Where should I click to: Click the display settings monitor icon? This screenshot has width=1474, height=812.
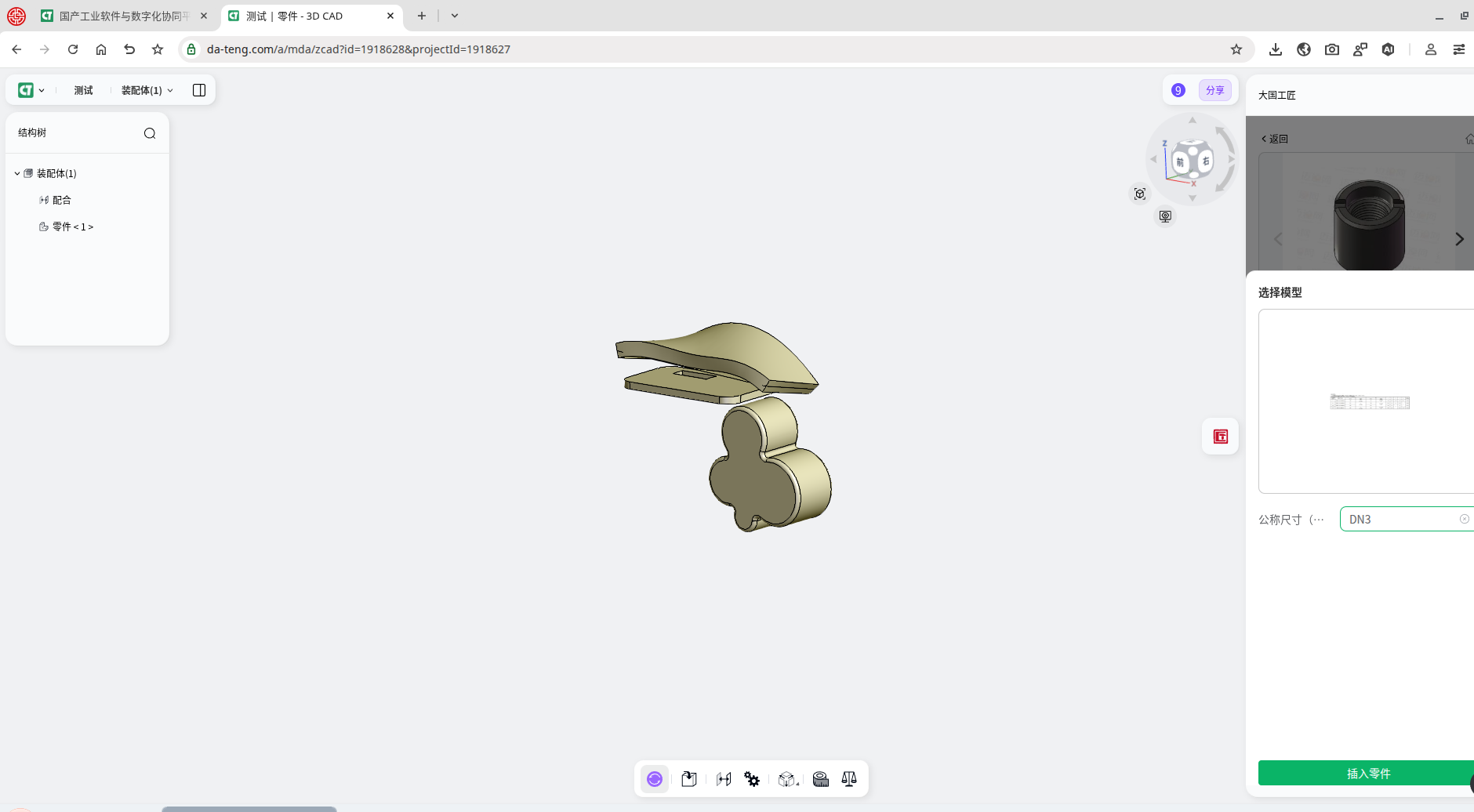[1165, 216]
